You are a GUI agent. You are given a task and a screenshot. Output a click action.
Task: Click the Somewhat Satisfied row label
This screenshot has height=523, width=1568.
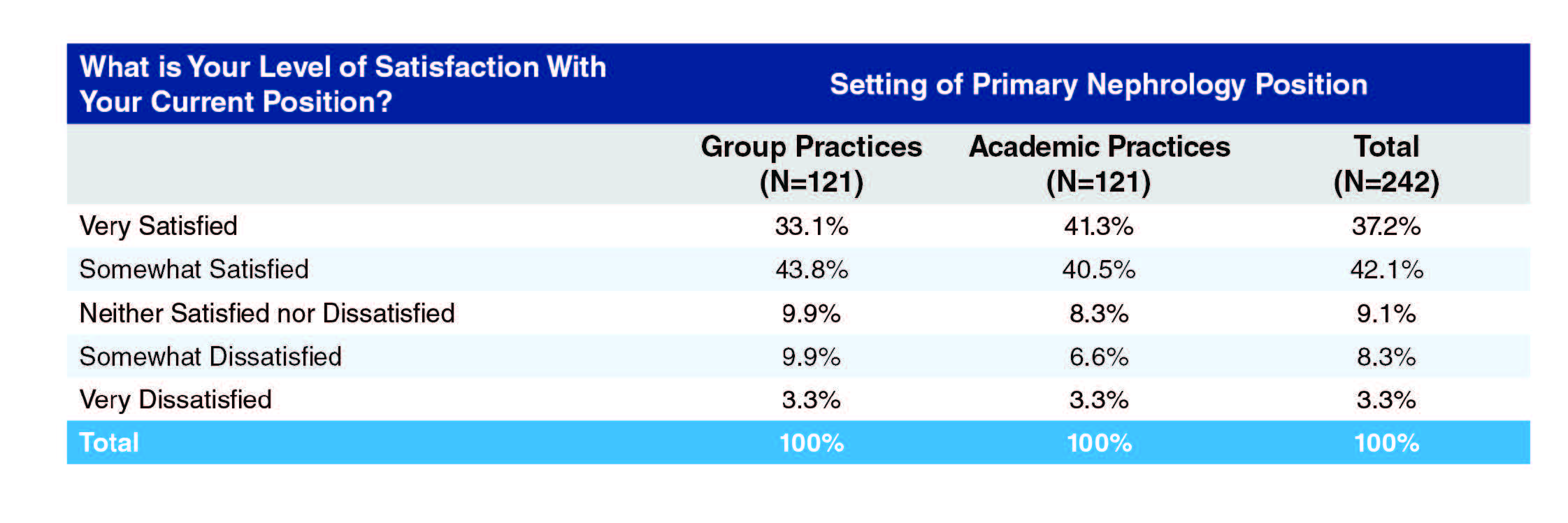pyautogui.click(x=194, y=269)
